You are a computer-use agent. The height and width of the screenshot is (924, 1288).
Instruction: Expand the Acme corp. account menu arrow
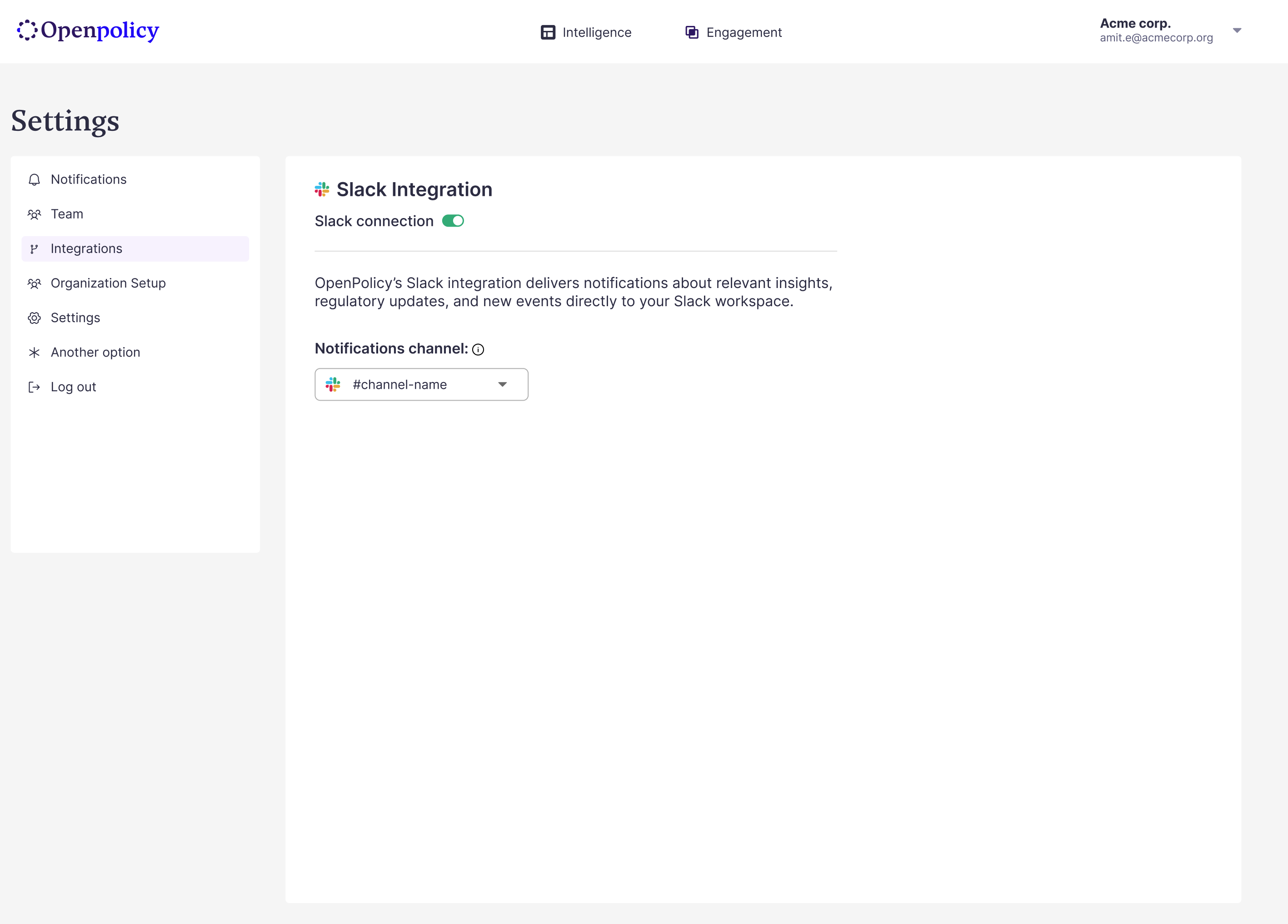(x=1237, y=30)
